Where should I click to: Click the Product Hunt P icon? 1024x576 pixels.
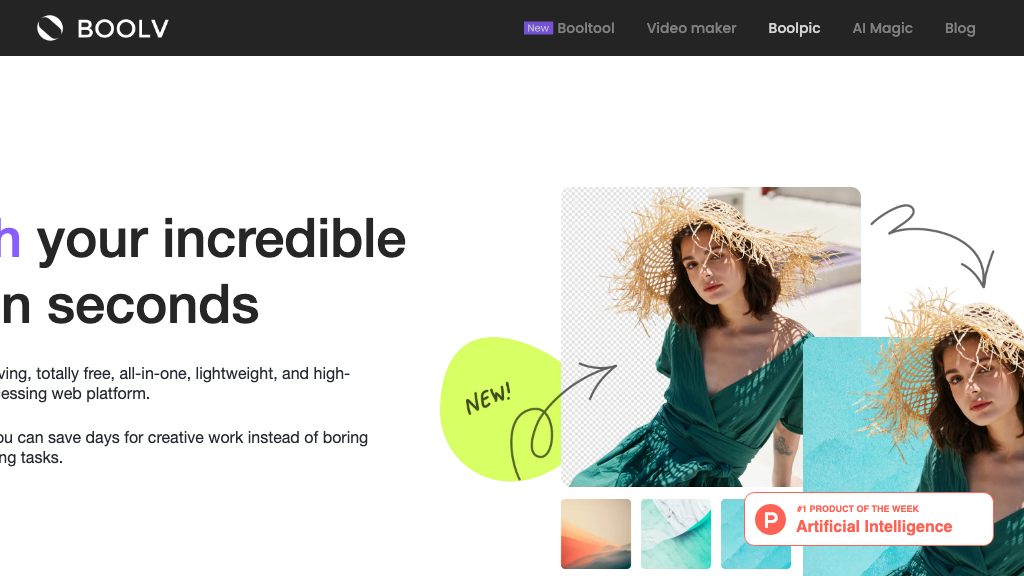[771, 519]
